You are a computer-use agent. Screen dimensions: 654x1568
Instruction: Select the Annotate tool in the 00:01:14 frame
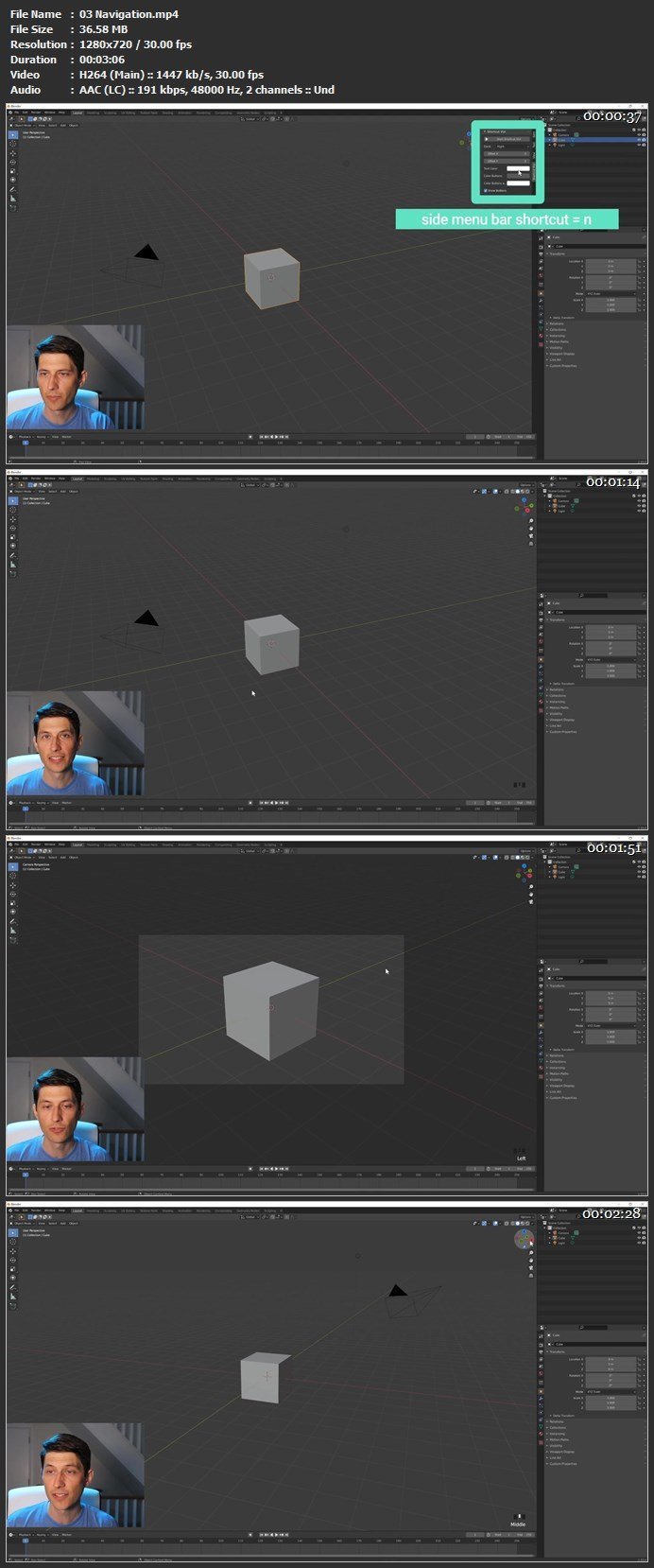(12, 555)
